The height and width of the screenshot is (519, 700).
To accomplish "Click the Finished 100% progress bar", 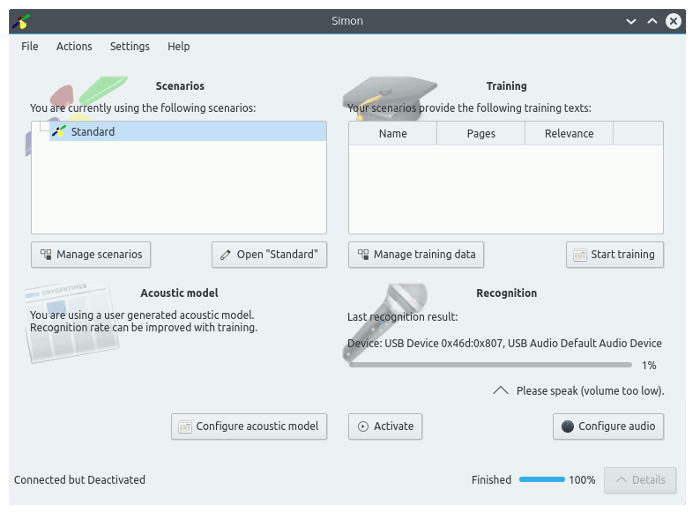I will coord(542,480).
